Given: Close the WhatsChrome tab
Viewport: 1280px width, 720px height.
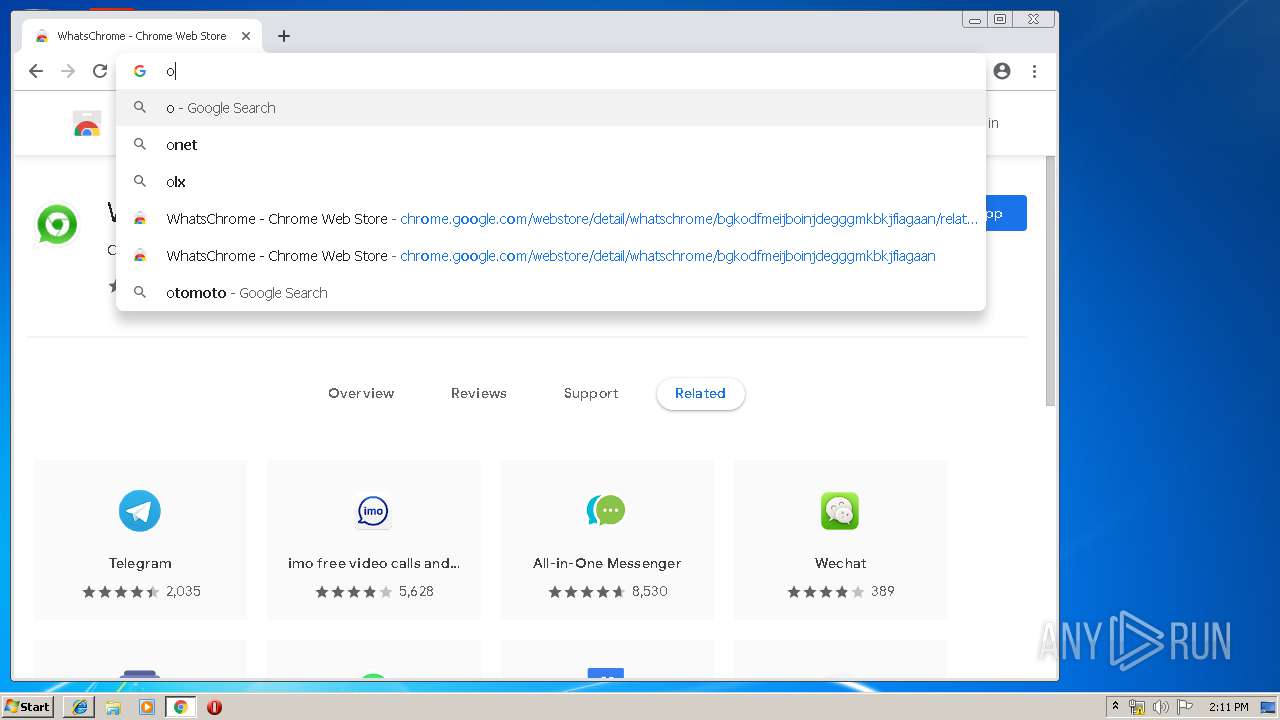Looking at the screenshot, I should 246,36.
